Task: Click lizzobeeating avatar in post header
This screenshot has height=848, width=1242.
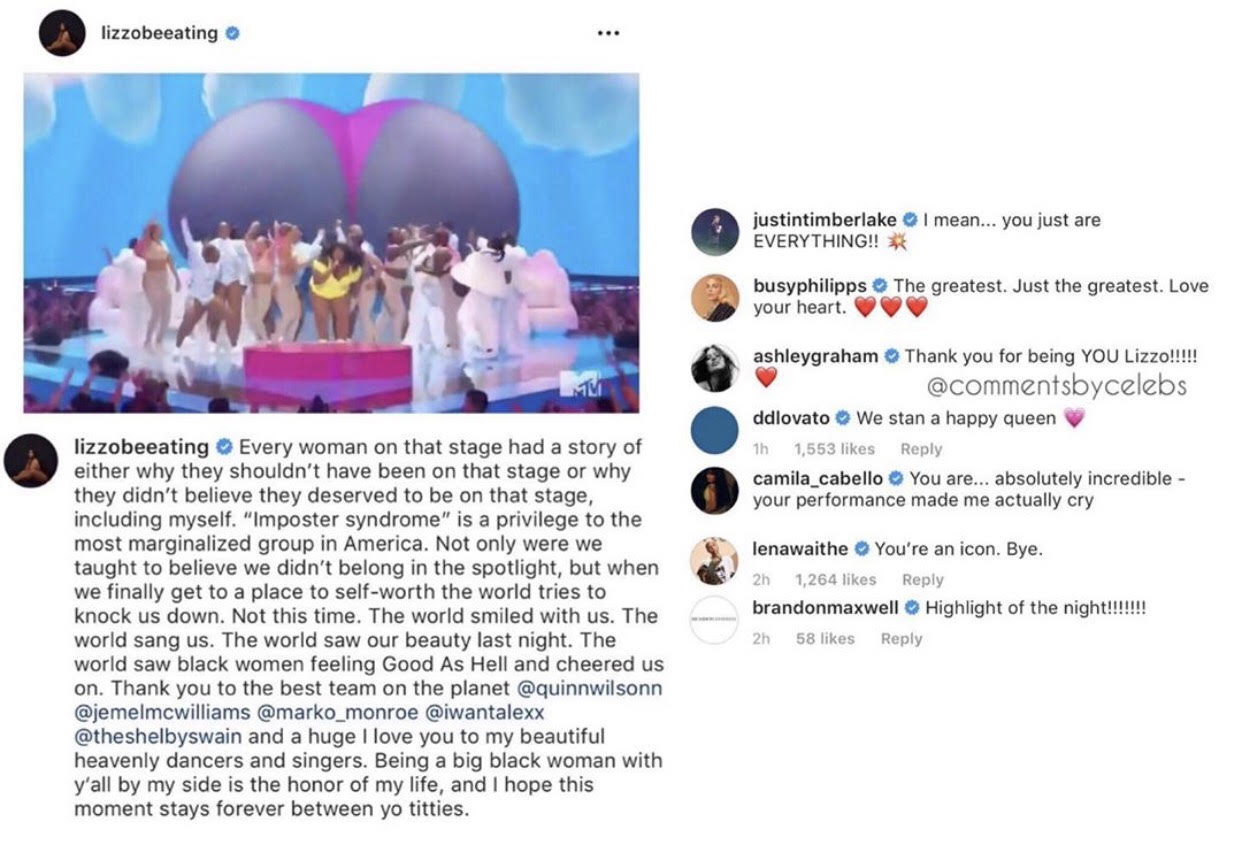Action: pos(60,34)
